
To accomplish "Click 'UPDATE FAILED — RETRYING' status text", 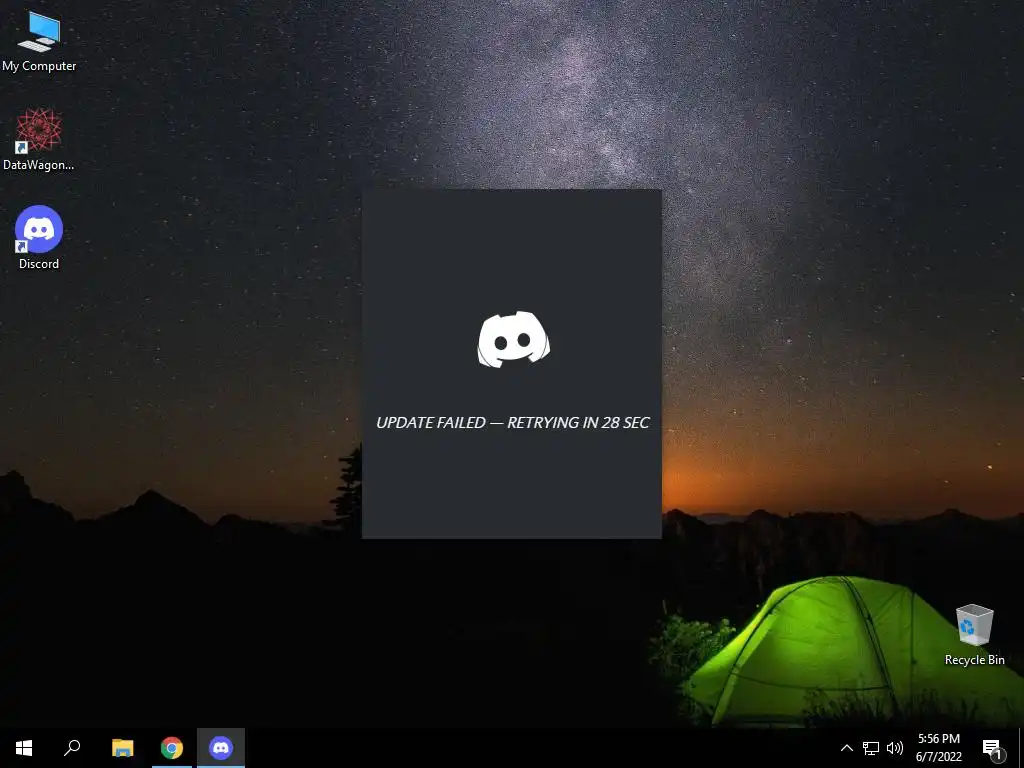I will coord(513,423).
